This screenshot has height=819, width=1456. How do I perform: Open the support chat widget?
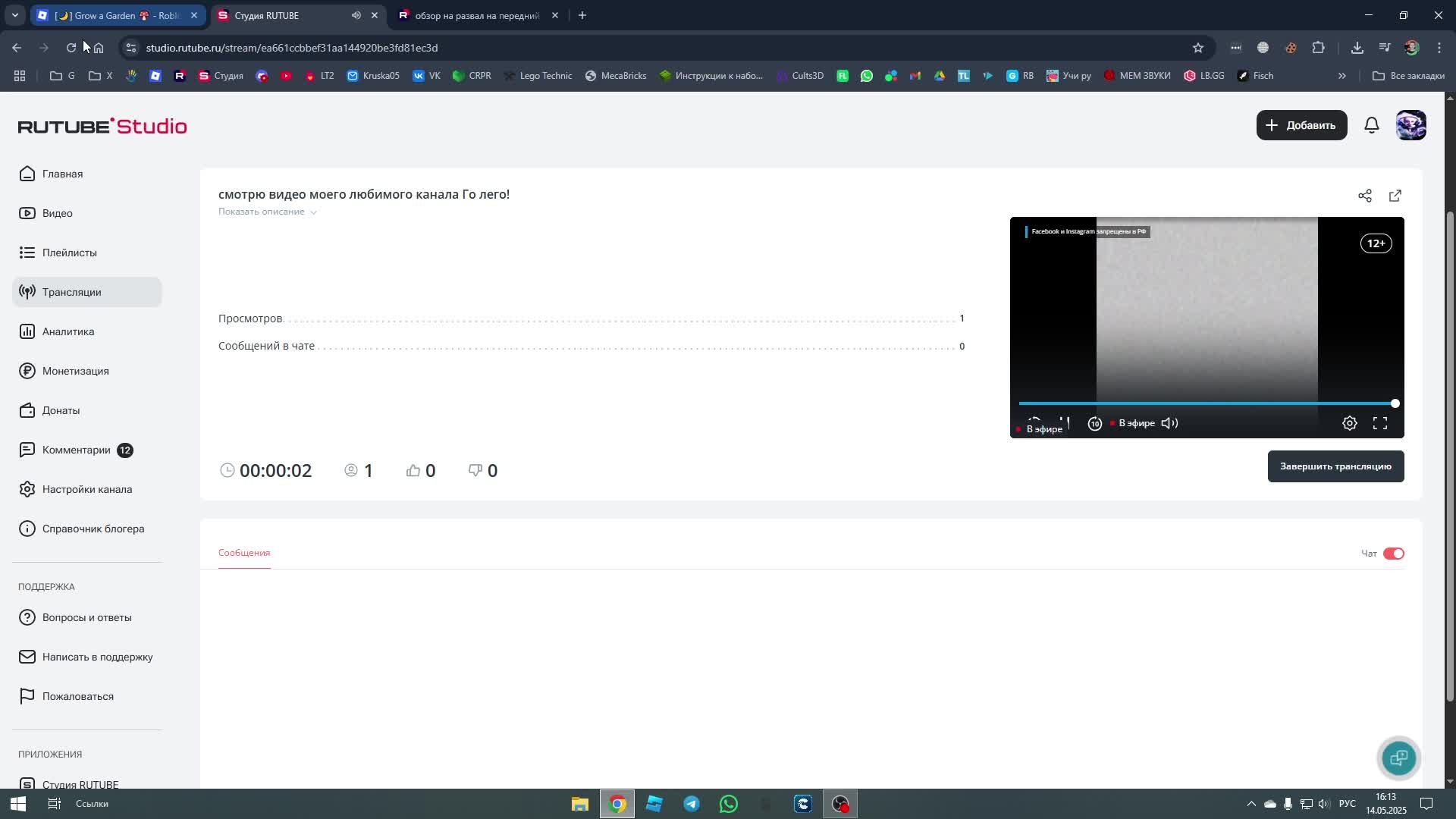(x=1398, y=758)
